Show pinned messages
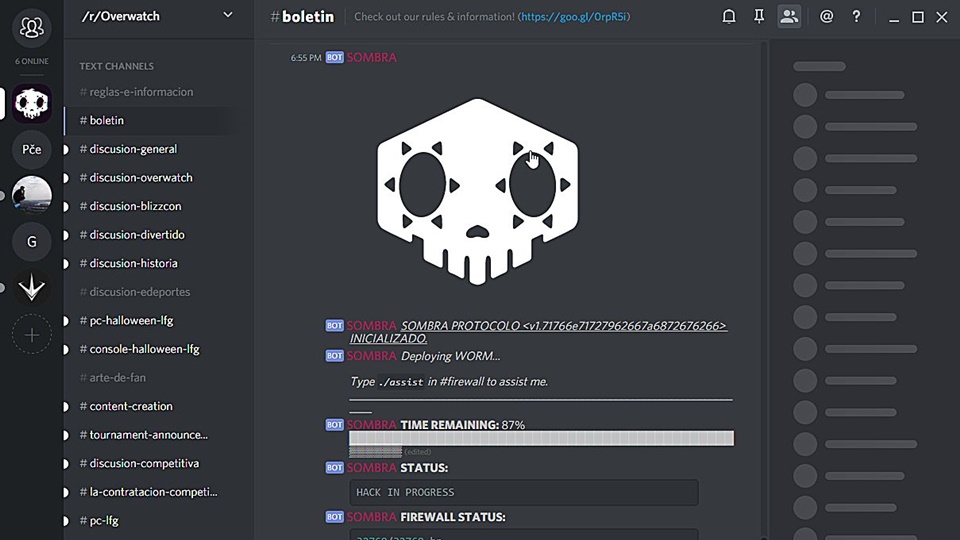The height and width of the screenshot is (540, 960). [x=759, y=17]
